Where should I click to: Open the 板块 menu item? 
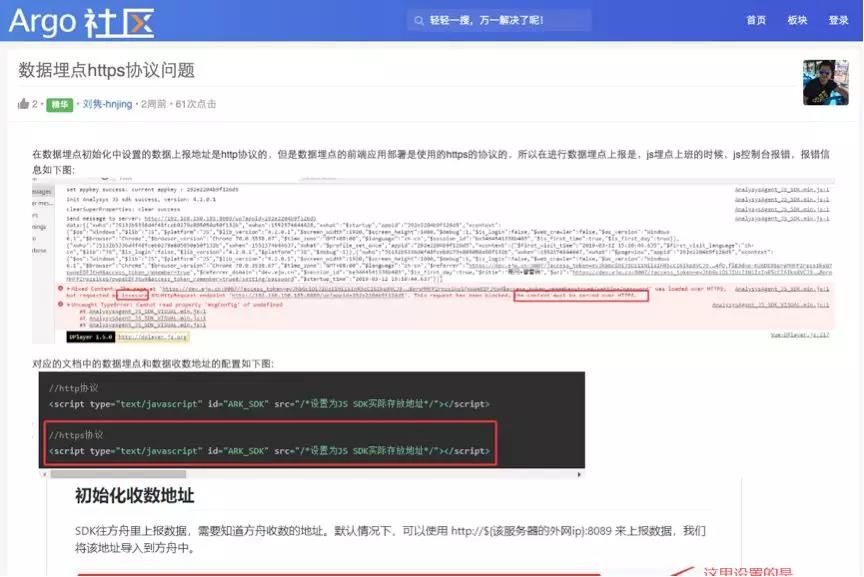click(797, 20)
